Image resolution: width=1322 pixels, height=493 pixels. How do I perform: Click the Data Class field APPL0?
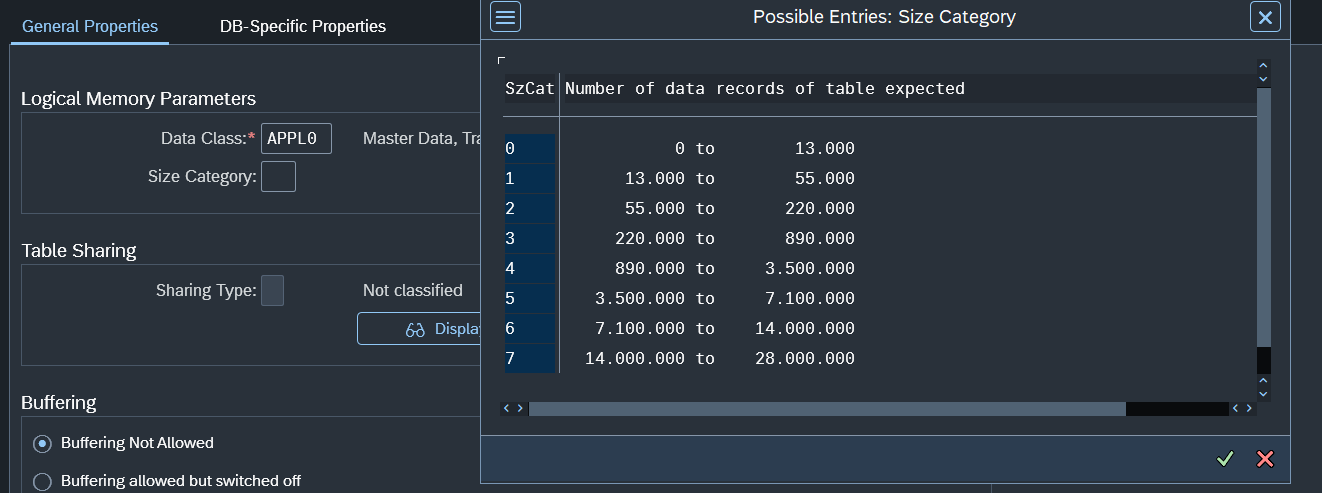(296, 139)
